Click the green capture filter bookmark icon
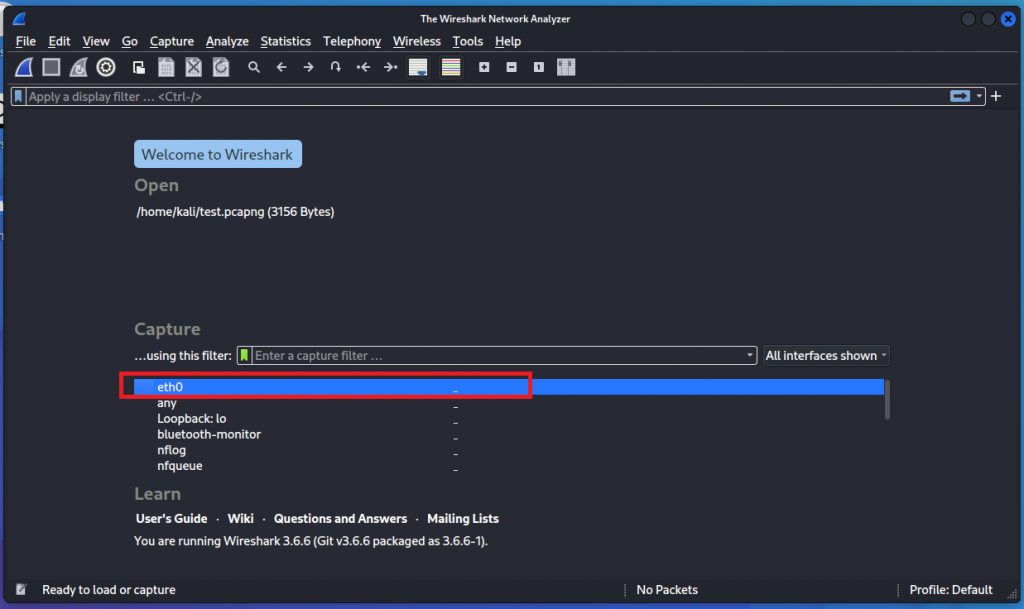This screenshot has width=1024, height=609. [x=244, y=356]
